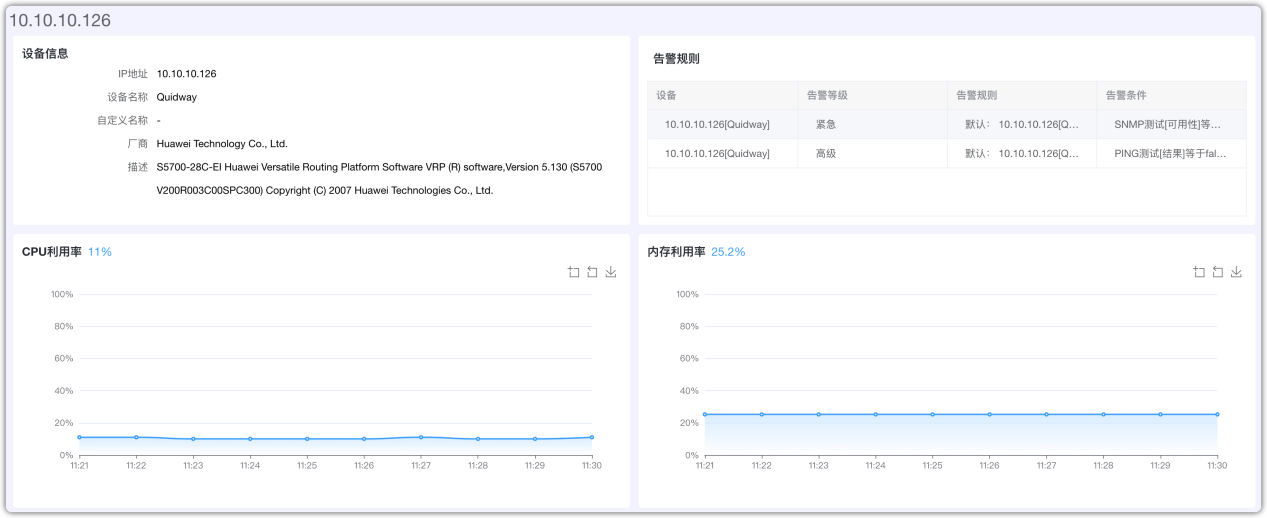The image size is (1267, 518).
Task: Click the 设备 column header
Action: coord(722,96)
